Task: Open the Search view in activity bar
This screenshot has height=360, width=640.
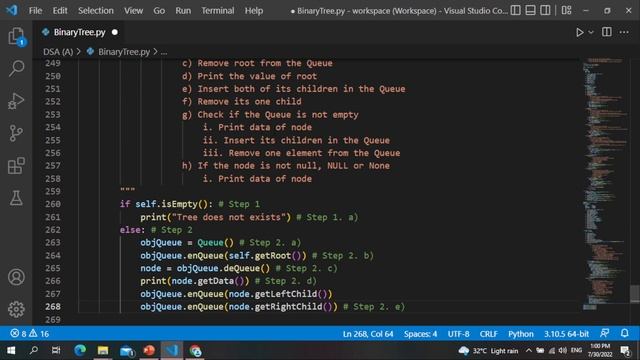Action: [16, 68]
